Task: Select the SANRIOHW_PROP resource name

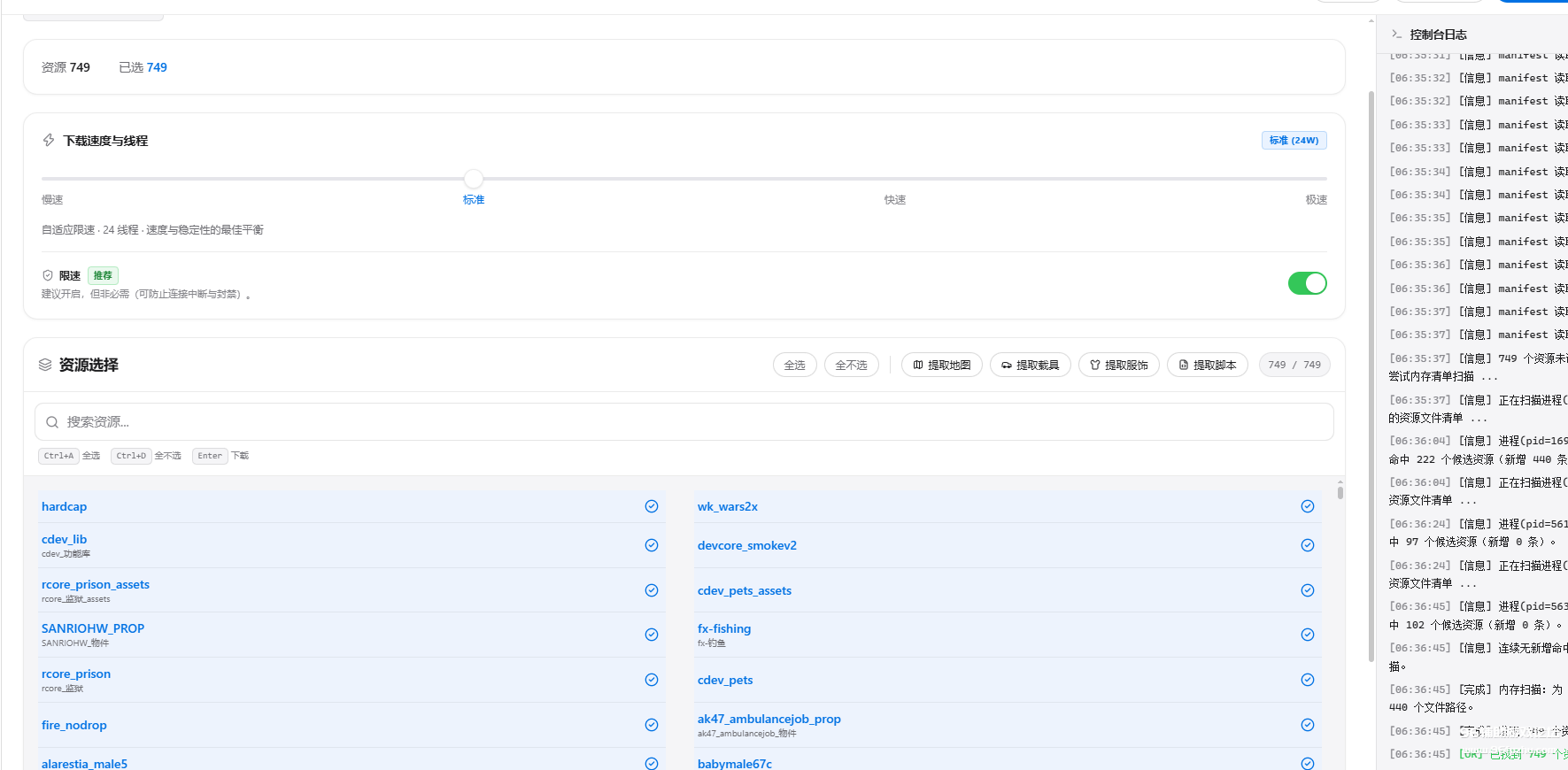Action: 93,628
